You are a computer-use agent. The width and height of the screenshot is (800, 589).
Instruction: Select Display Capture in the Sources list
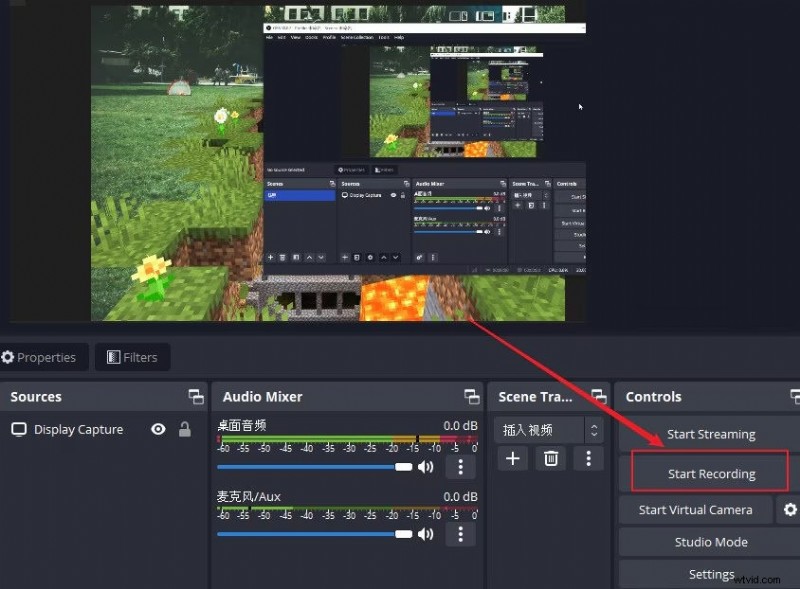click(80, 429)
